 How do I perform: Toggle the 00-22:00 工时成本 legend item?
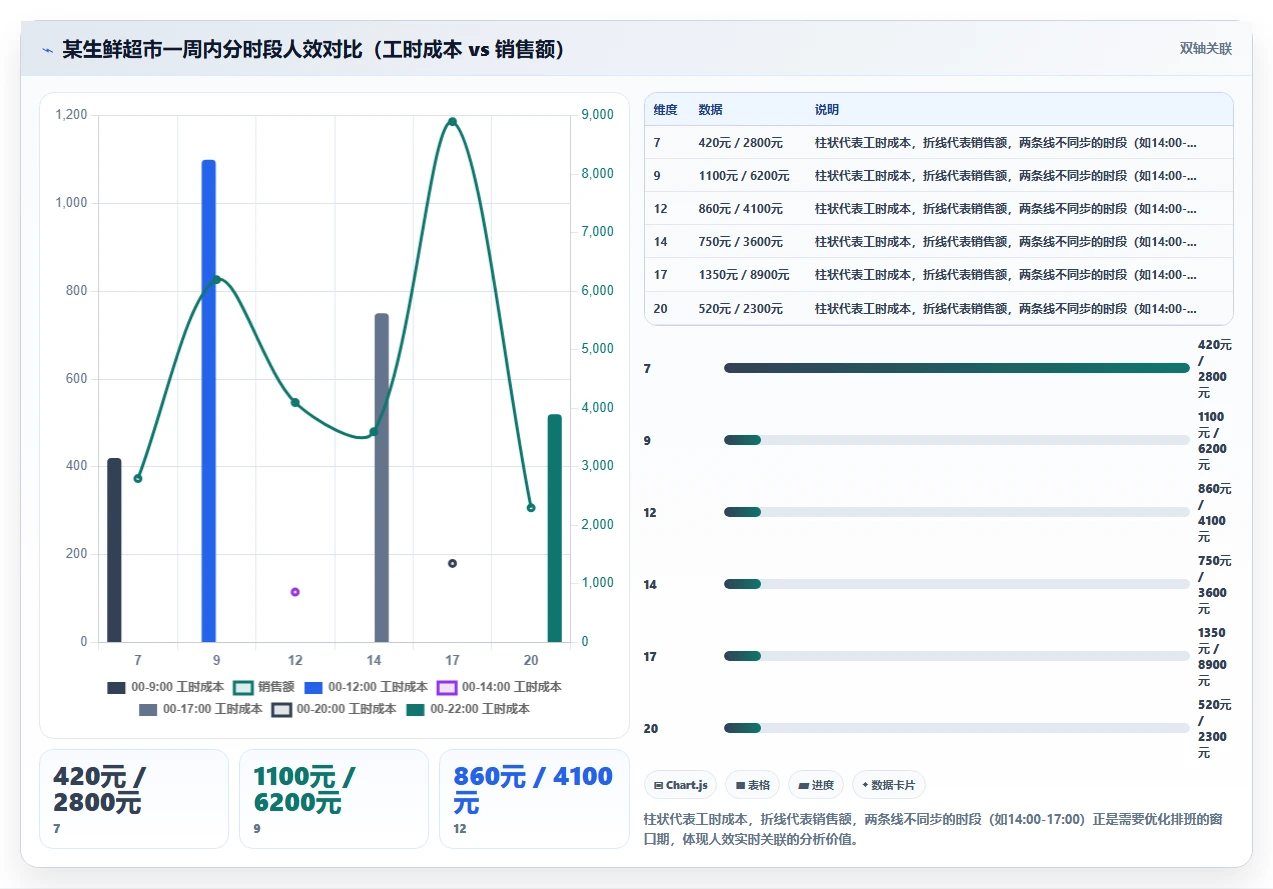coord(468,709)
